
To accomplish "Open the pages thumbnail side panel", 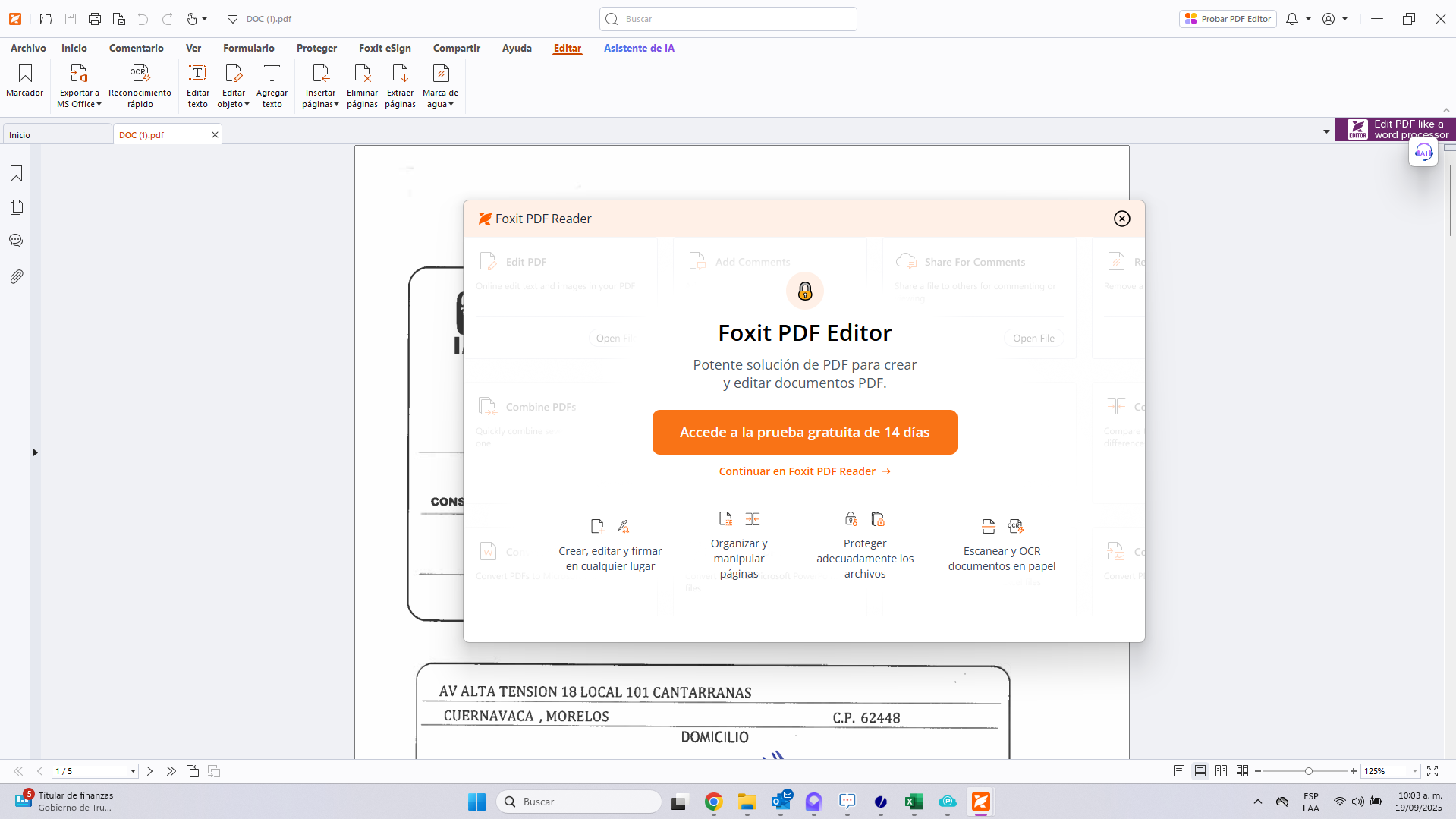I will click(x=16, y=207).
